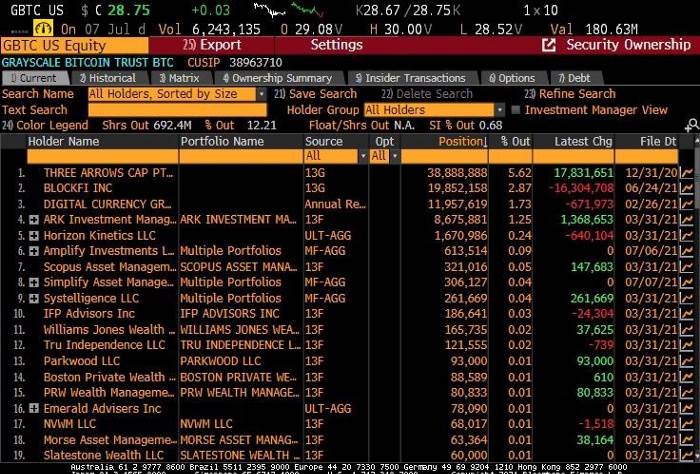The height and width of the screenshot is (474, 700).
Task: Click the pop-out icon beside Security Ownership
Action: pyautogui.click(x=549, y=45)
